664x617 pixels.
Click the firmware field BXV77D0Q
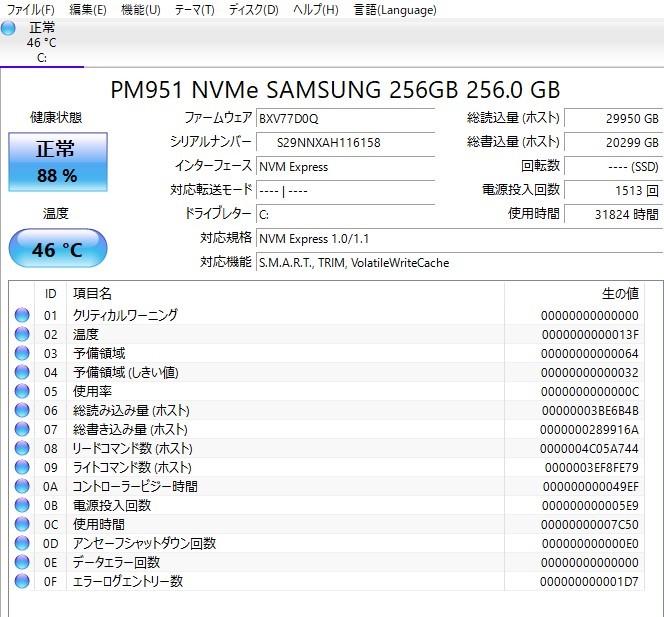coord(345,118)
